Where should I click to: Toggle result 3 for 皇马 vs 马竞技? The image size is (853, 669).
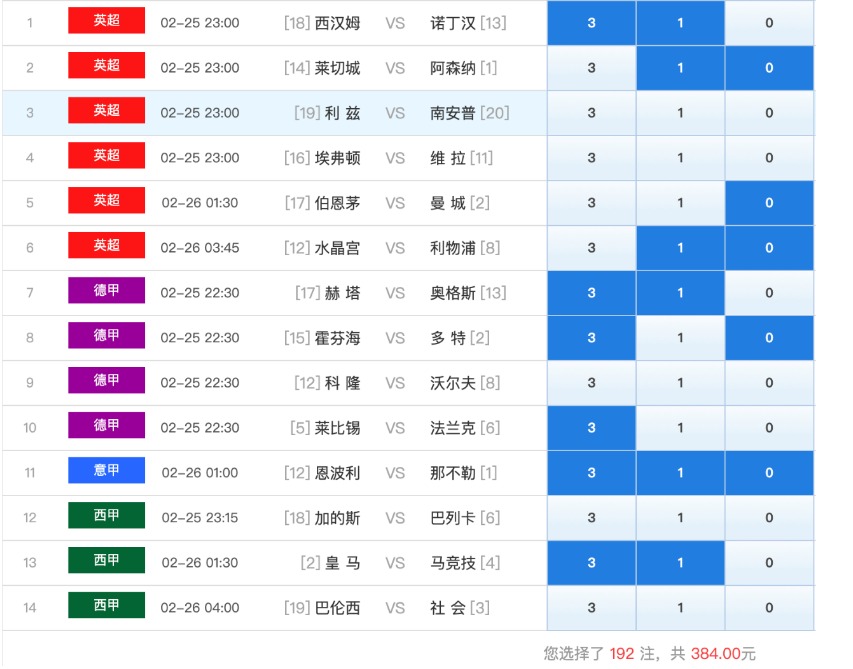pos(591,563)
